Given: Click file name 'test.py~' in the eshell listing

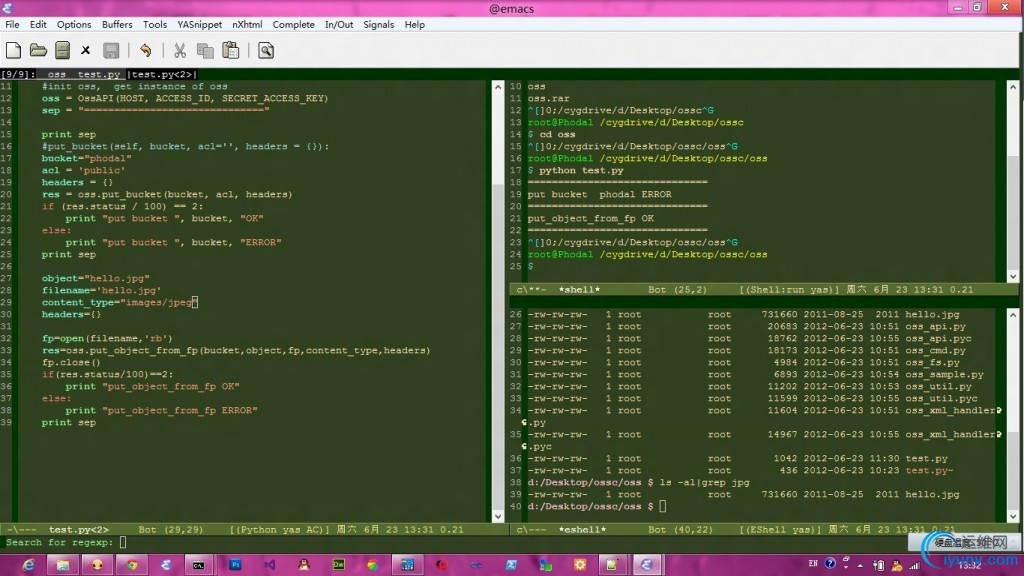Looking at the screenshot, I should click(x=929, y=470).
